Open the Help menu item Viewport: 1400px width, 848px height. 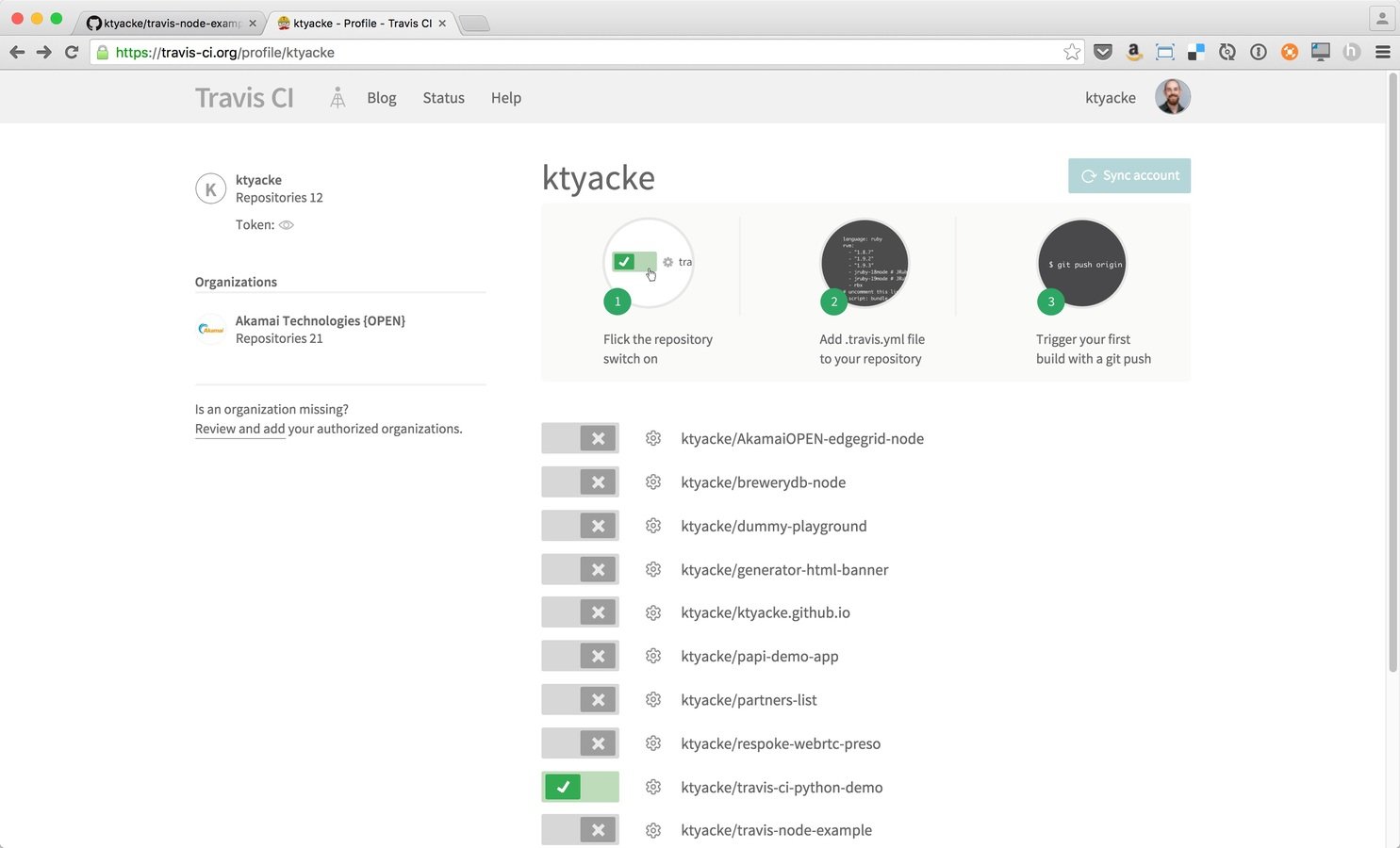(506, 97)
